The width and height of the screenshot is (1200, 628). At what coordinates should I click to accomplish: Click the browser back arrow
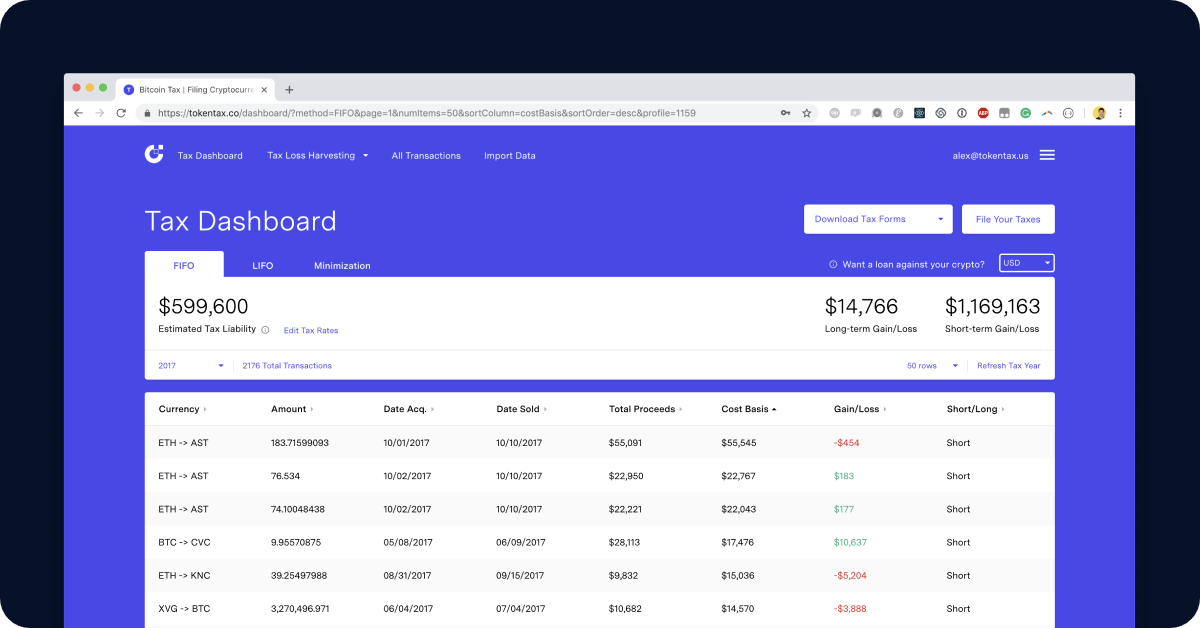[79, 113]
